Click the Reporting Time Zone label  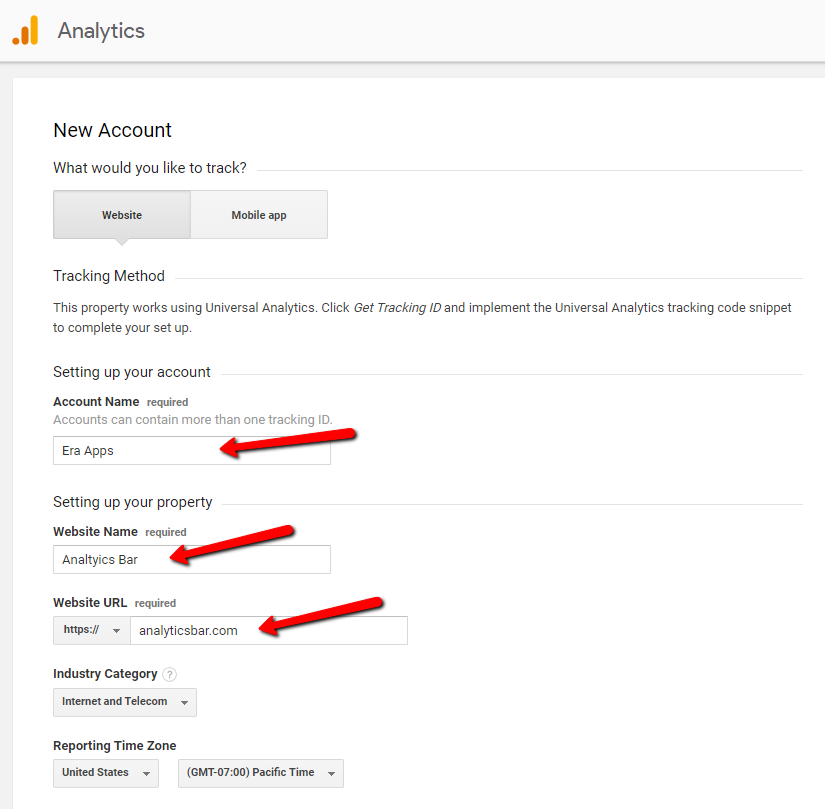tap(115, 745)
